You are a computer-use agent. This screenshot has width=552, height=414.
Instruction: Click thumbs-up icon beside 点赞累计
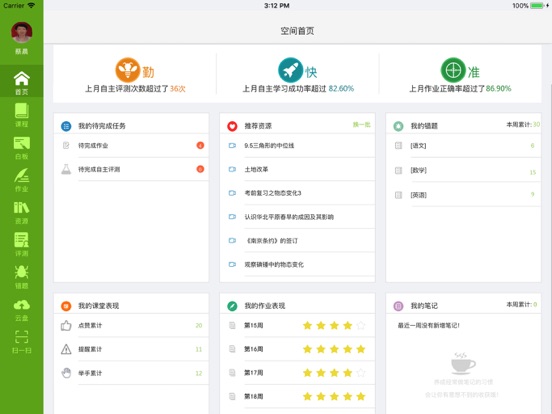[66, 325]
